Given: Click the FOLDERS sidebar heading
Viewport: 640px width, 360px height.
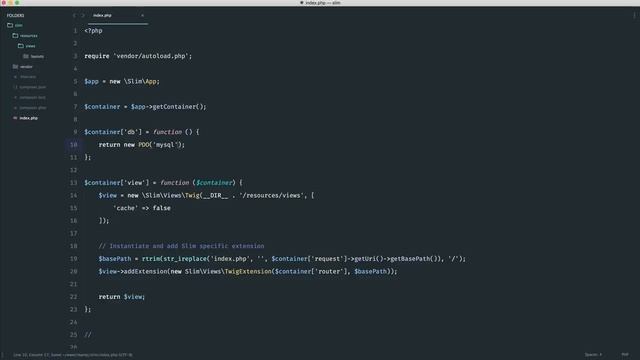Looking at the screenshot, I should 15,16.
